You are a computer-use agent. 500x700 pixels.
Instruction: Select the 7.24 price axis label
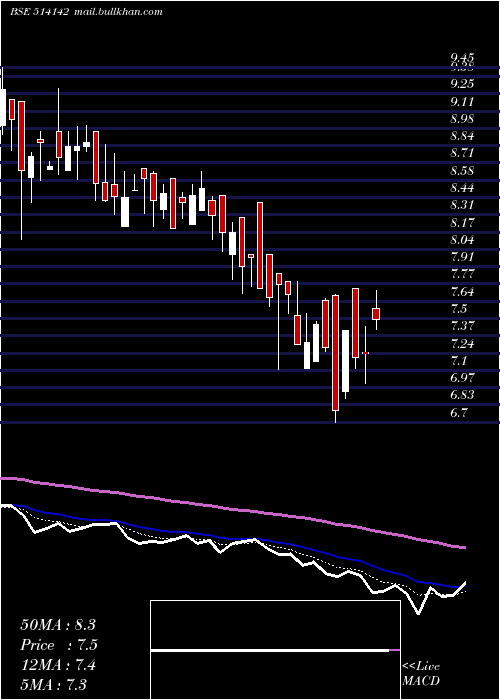point(462,344)
